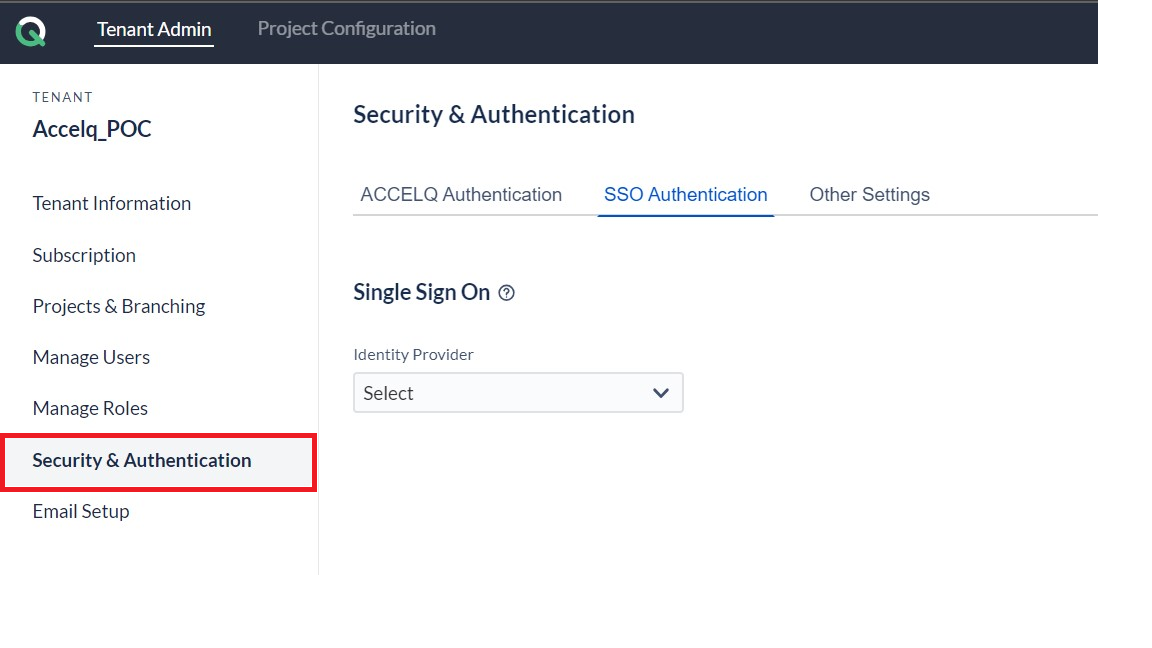Open the Single Sign On help icon
Screen dimensions: 1152x648
pos(506,293)
